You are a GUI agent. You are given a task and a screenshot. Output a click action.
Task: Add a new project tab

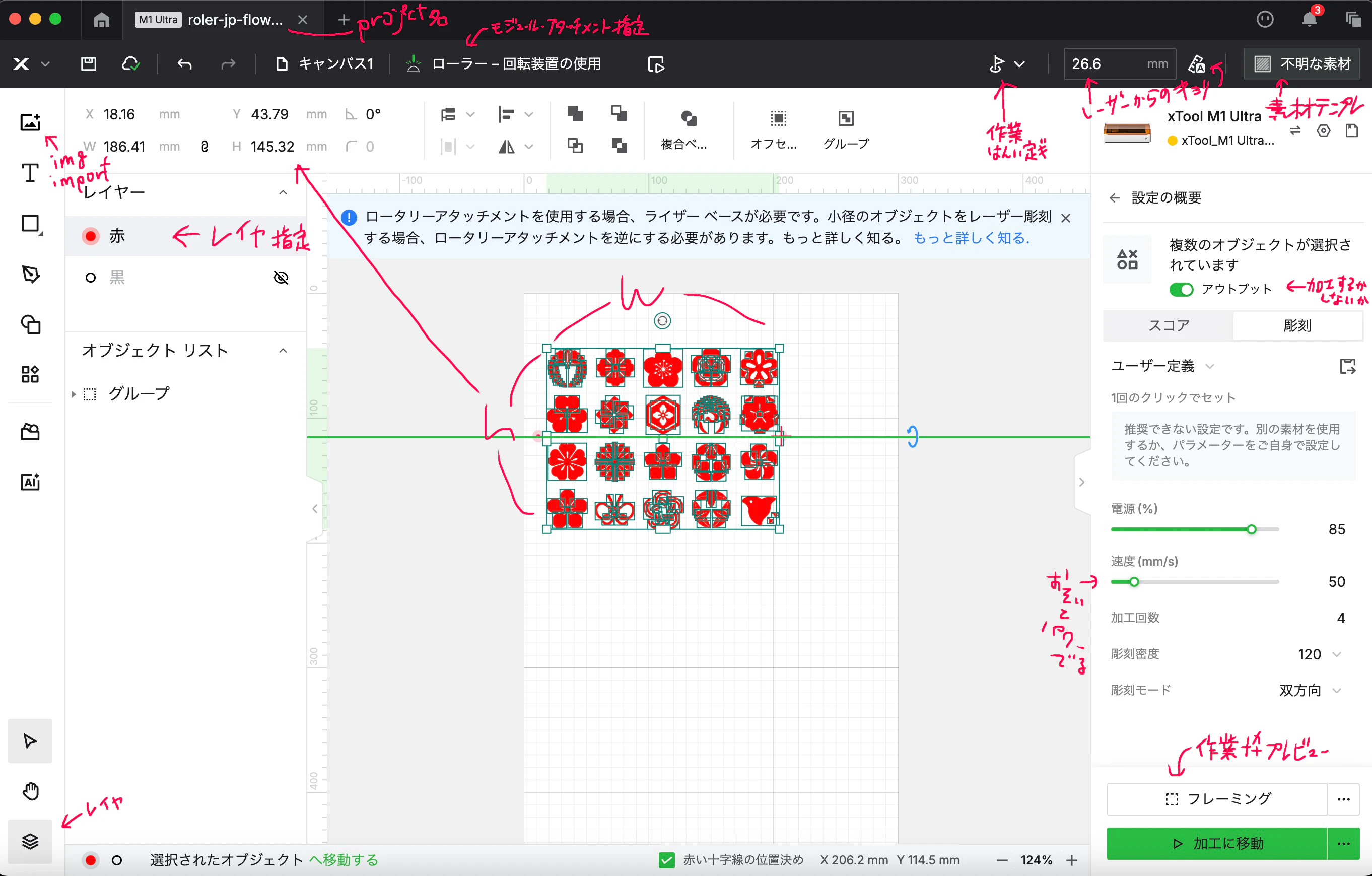pyautogui.click(x=343, y=20)
